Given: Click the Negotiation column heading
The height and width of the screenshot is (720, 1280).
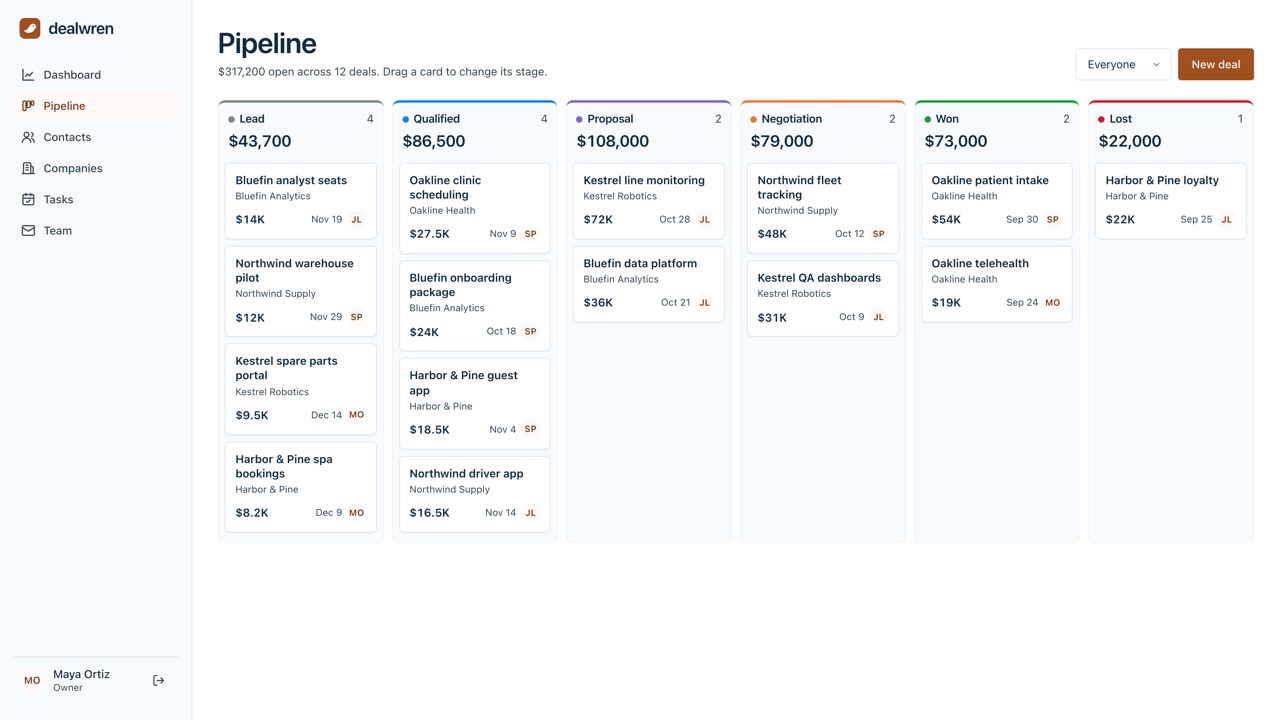Looking at the screenshot, I should pos(791,119).
